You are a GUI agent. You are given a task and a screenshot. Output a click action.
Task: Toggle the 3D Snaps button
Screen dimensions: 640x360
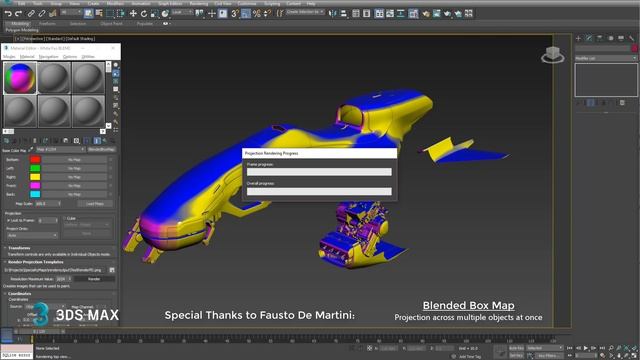[x=235, y=13]
